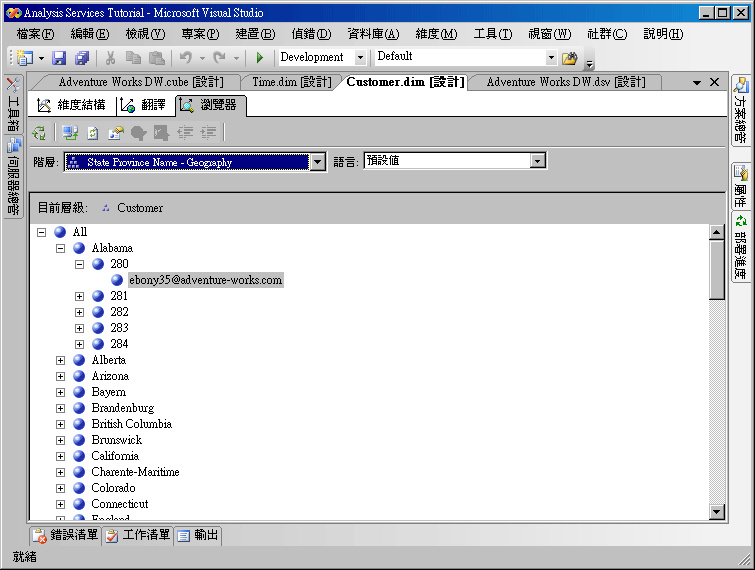Switch to Time.dim design tab
The height and width of the screenshot is (570, 755).
point(292,82)
